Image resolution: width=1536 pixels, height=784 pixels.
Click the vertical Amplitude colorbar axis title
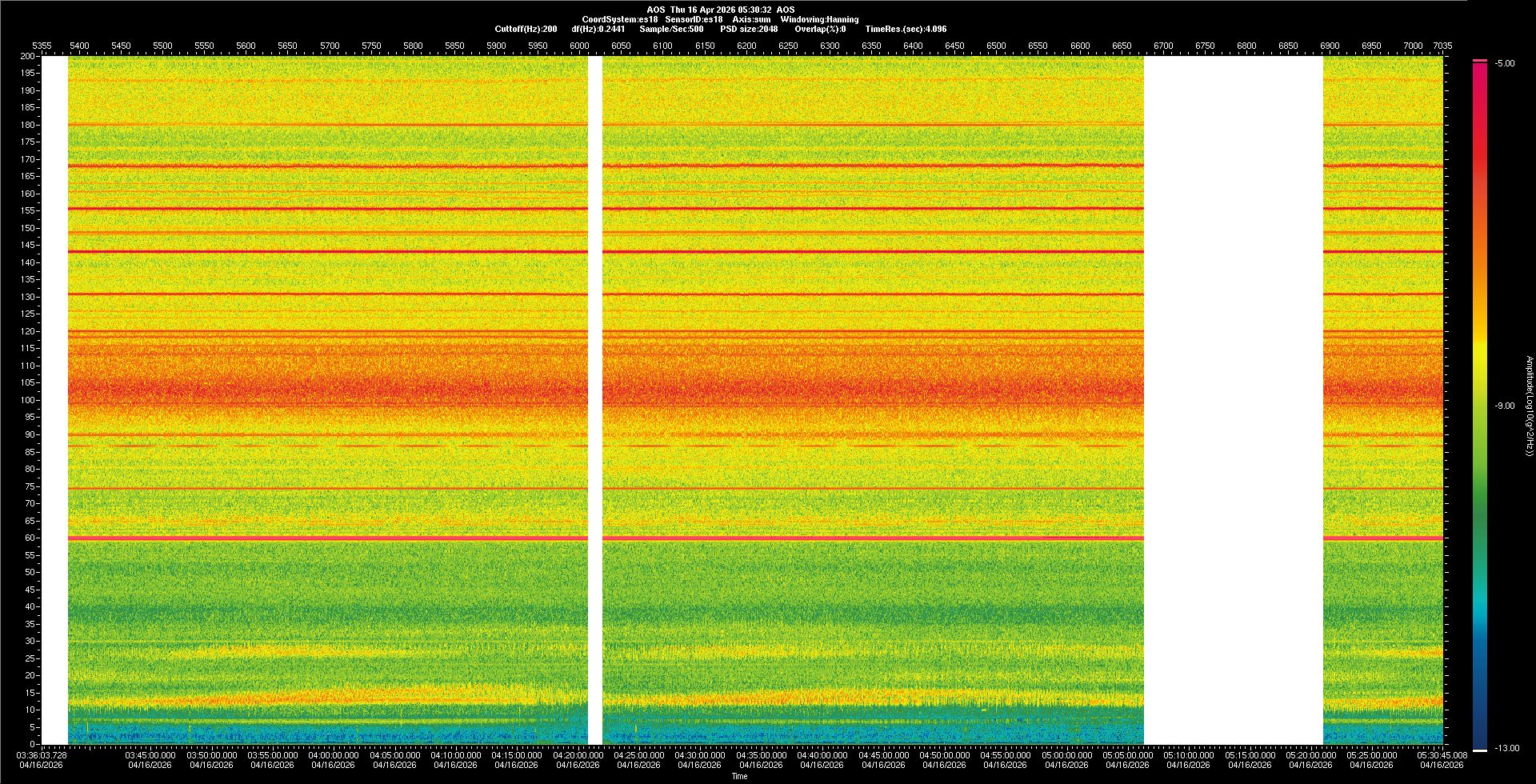tap(1529, 406)
